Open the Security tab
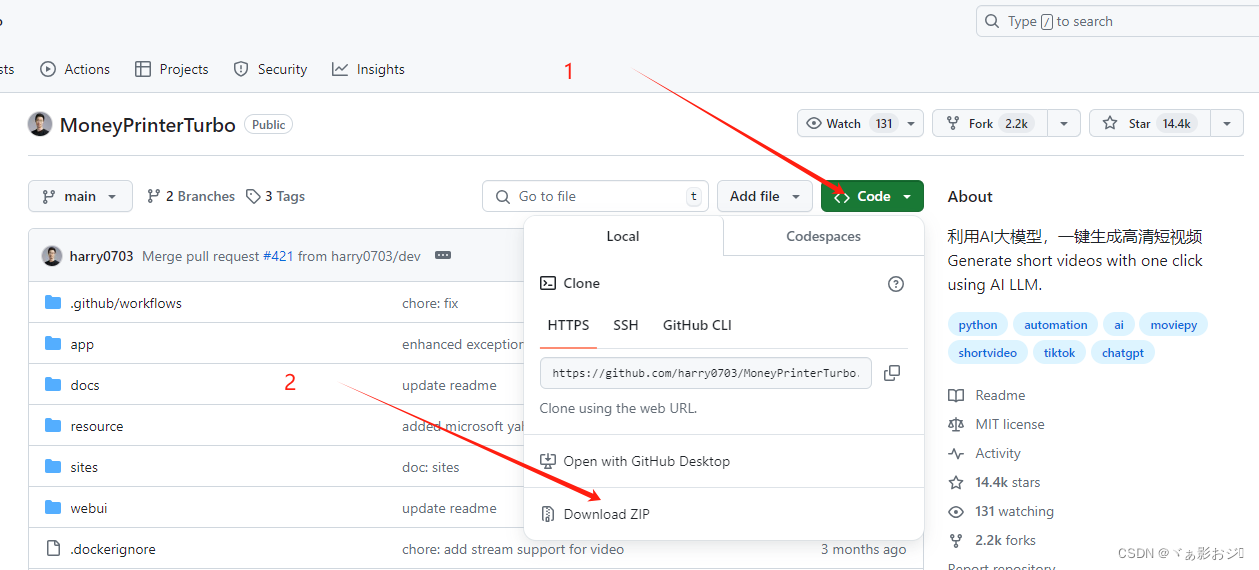Screen dimensions: 1259x570 tap(270, 69)
